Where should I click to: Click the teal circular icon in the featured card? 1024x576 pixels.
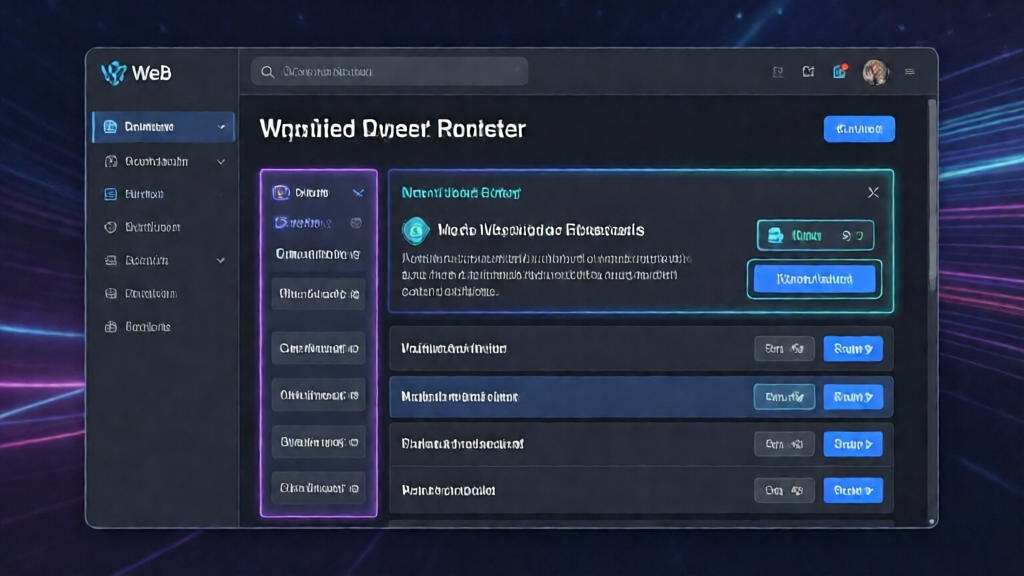(x=415, y=231)
